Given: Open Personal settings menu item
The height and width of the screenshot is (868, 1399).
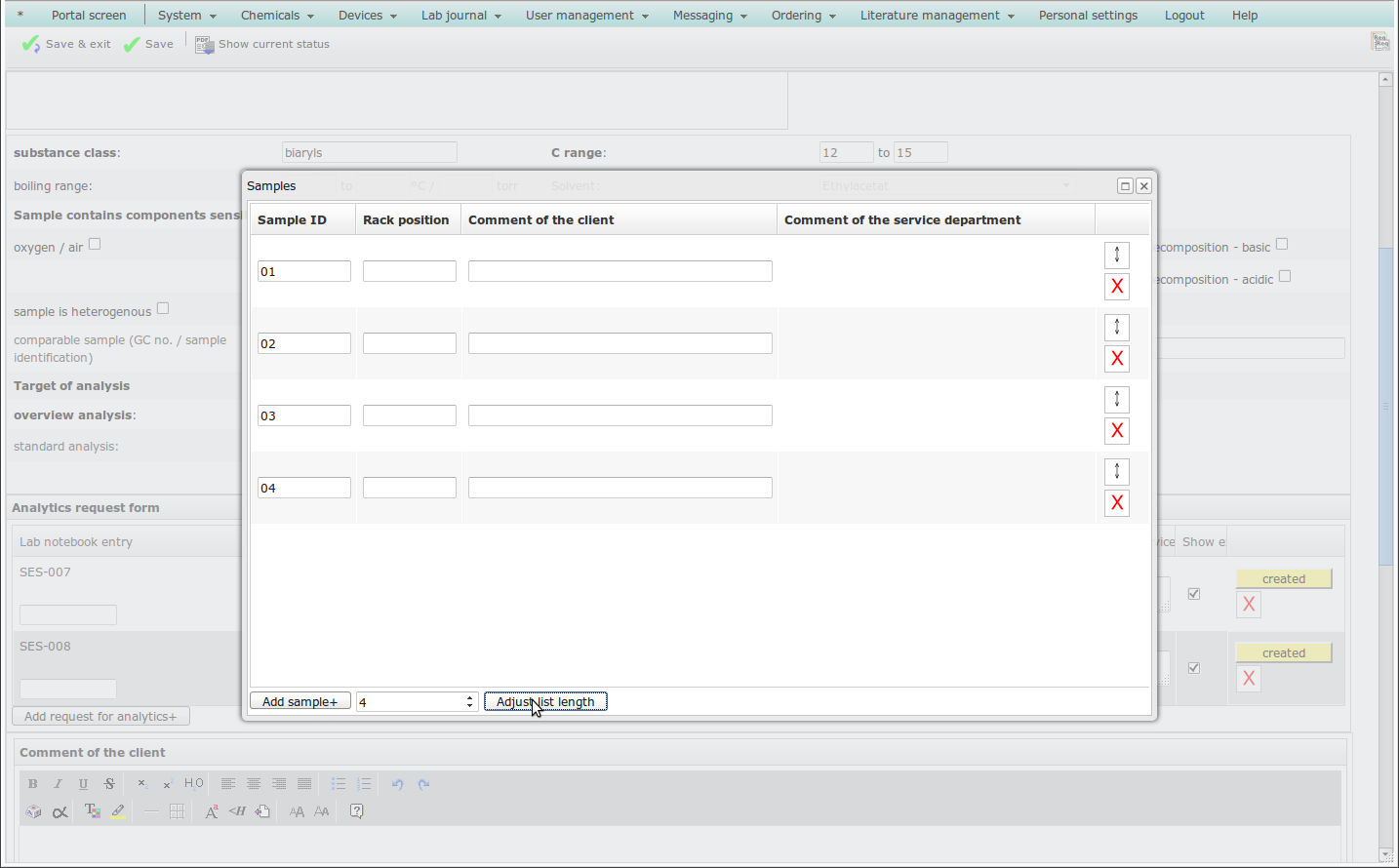Looking at the screenshot, I should click(1088, 16).
